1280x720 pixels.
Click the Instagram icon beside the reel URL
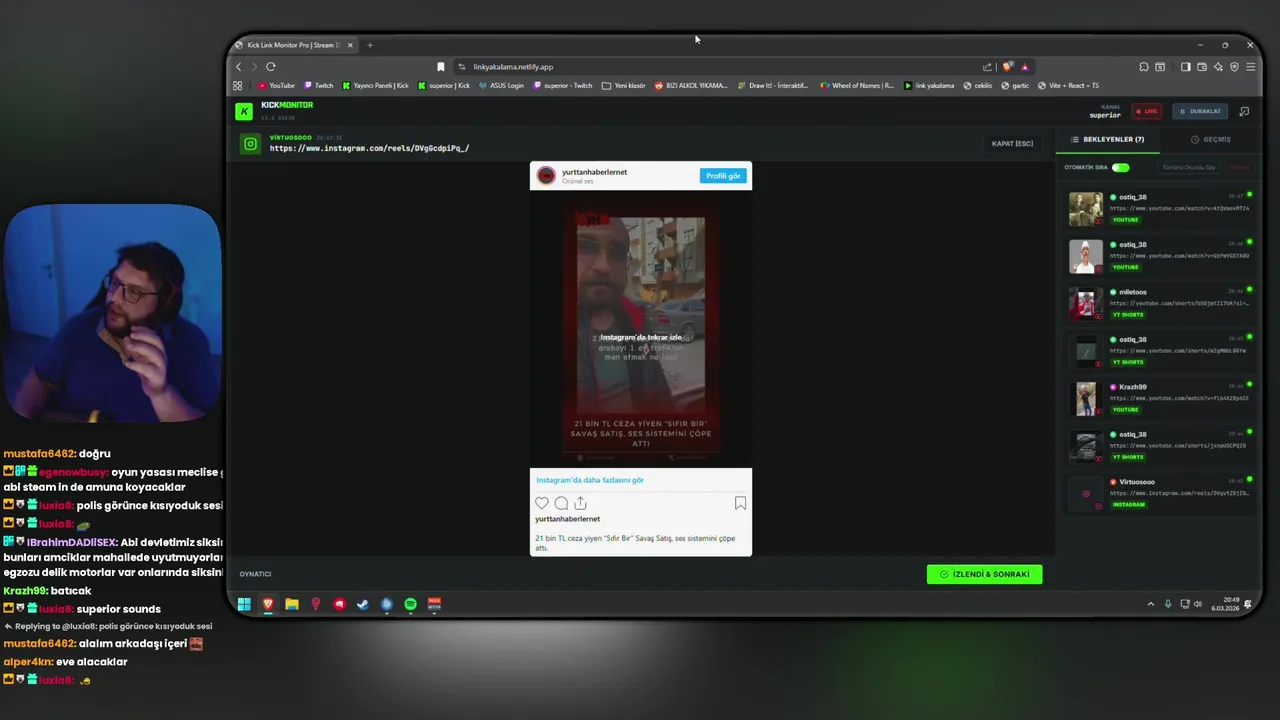tap(250, 144)
